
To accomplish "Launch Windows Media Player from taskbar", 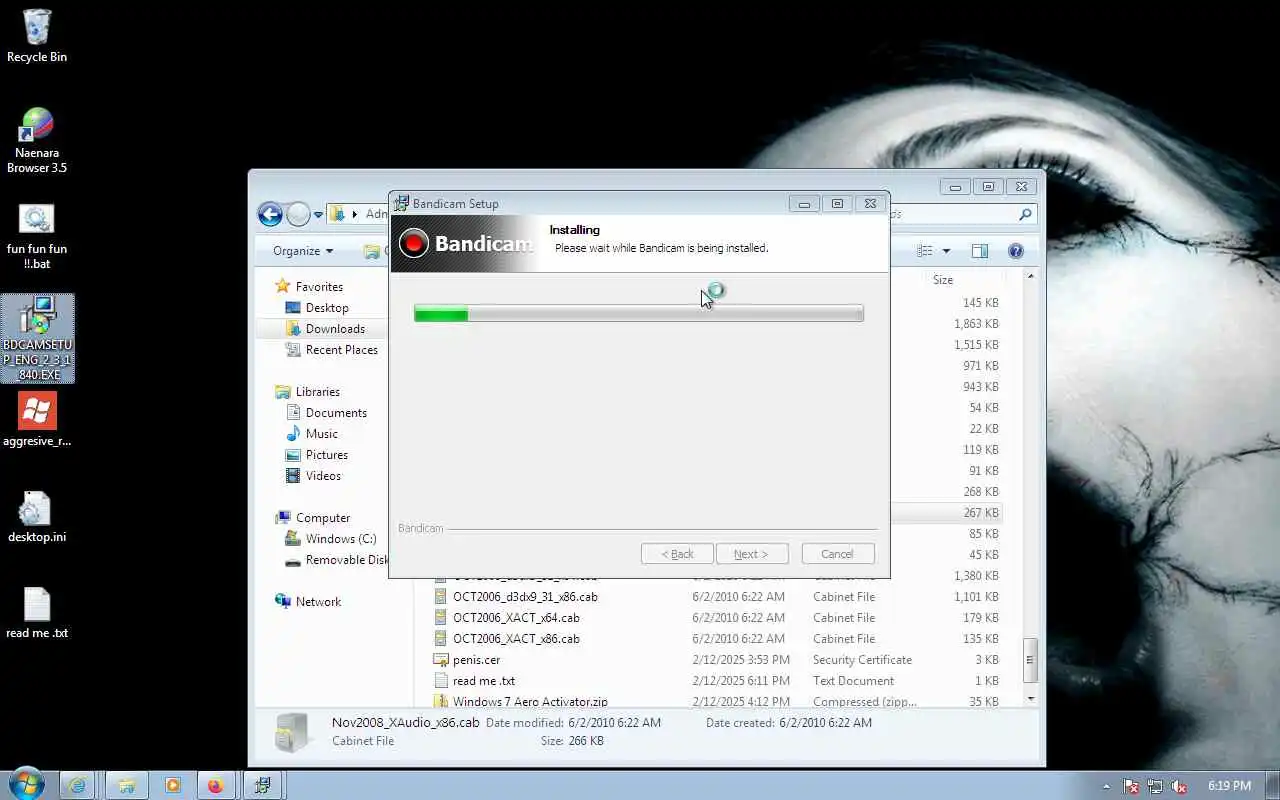I will pyautogui.click(x=172, y=785).
